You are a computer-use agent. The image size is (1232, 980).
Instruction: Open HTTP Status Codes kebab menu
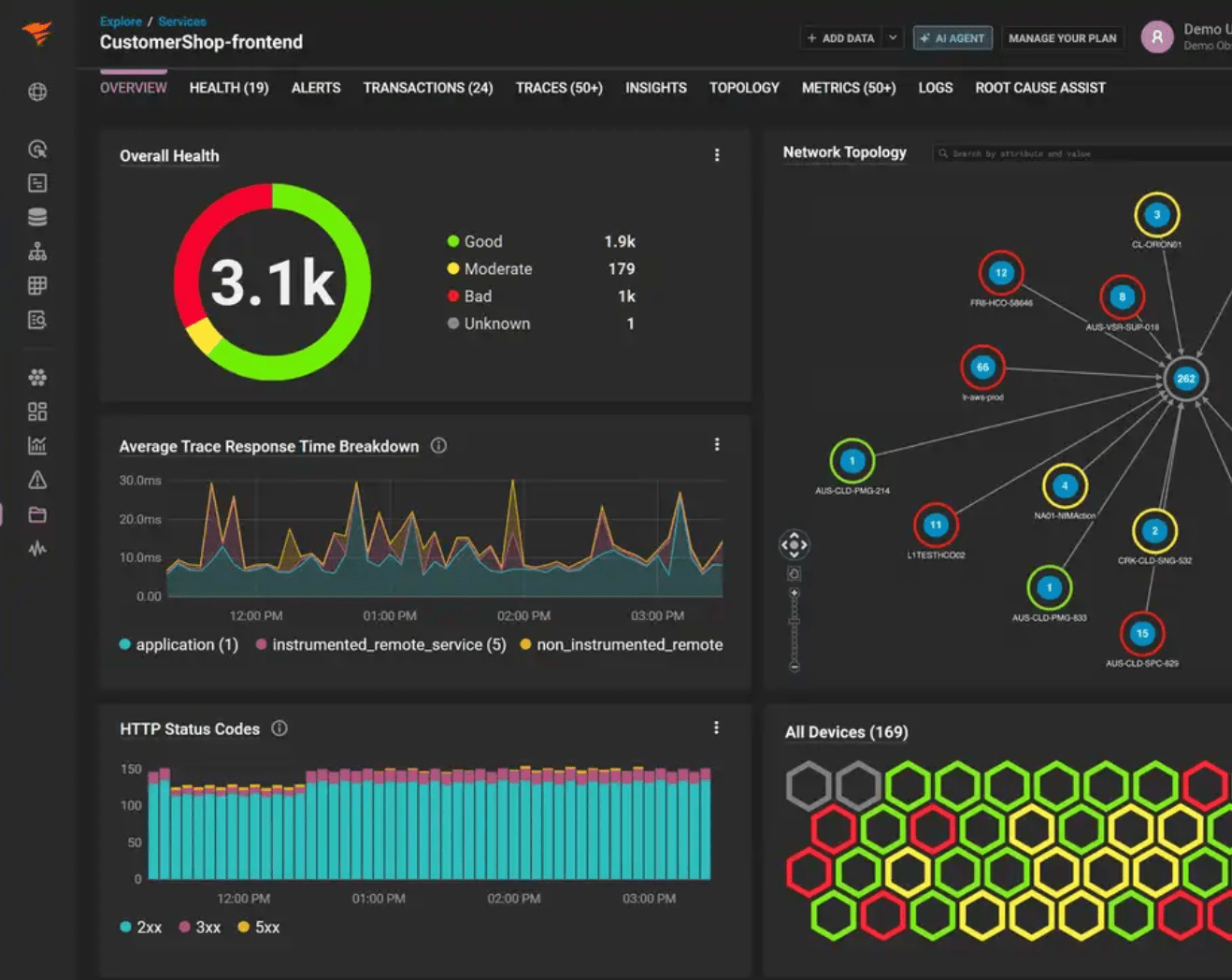(716, 728)
